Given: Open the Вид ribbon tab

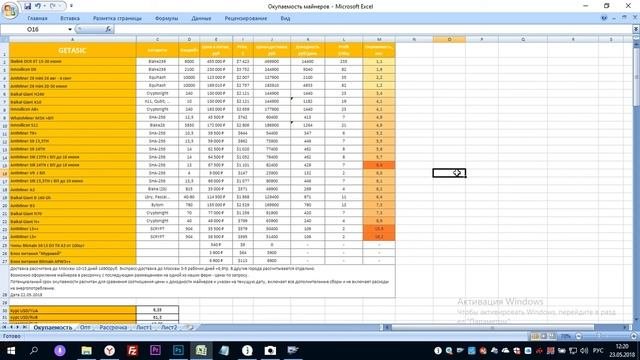Looking at the screenshot, I should (285, 18).
